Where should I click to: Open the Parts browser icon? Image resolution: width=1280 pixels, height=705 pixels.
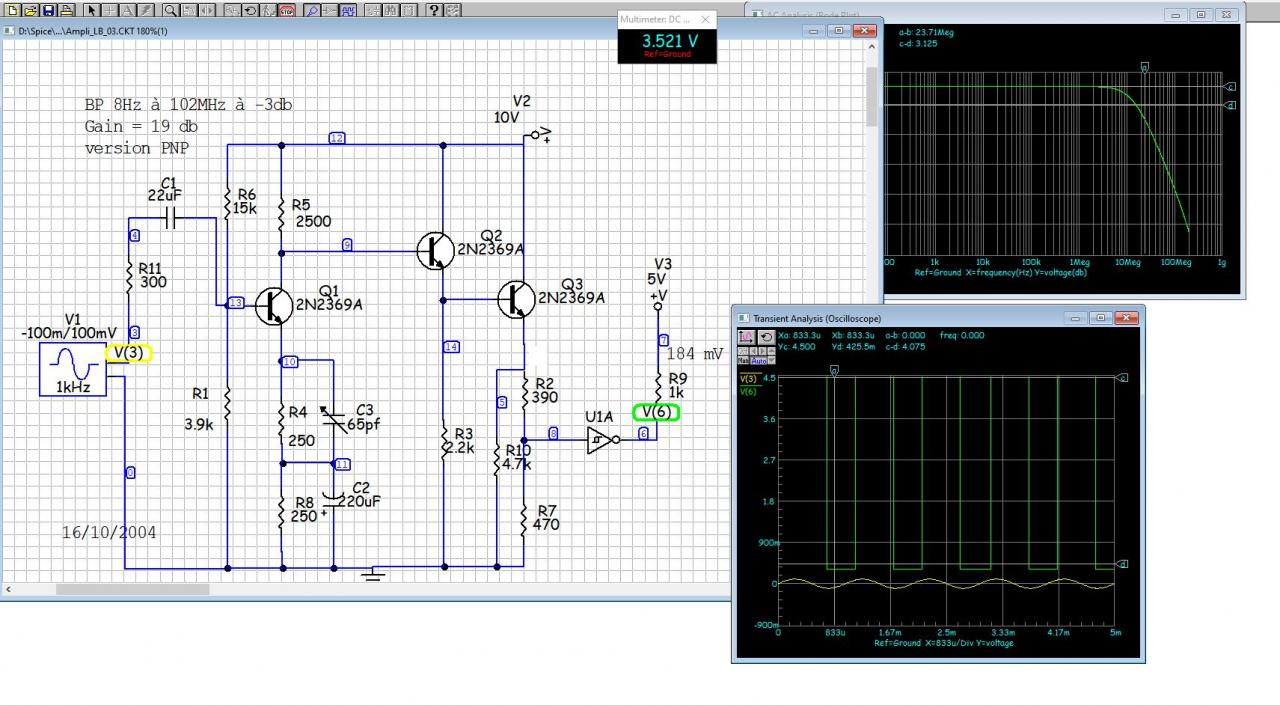click(373, 10)
